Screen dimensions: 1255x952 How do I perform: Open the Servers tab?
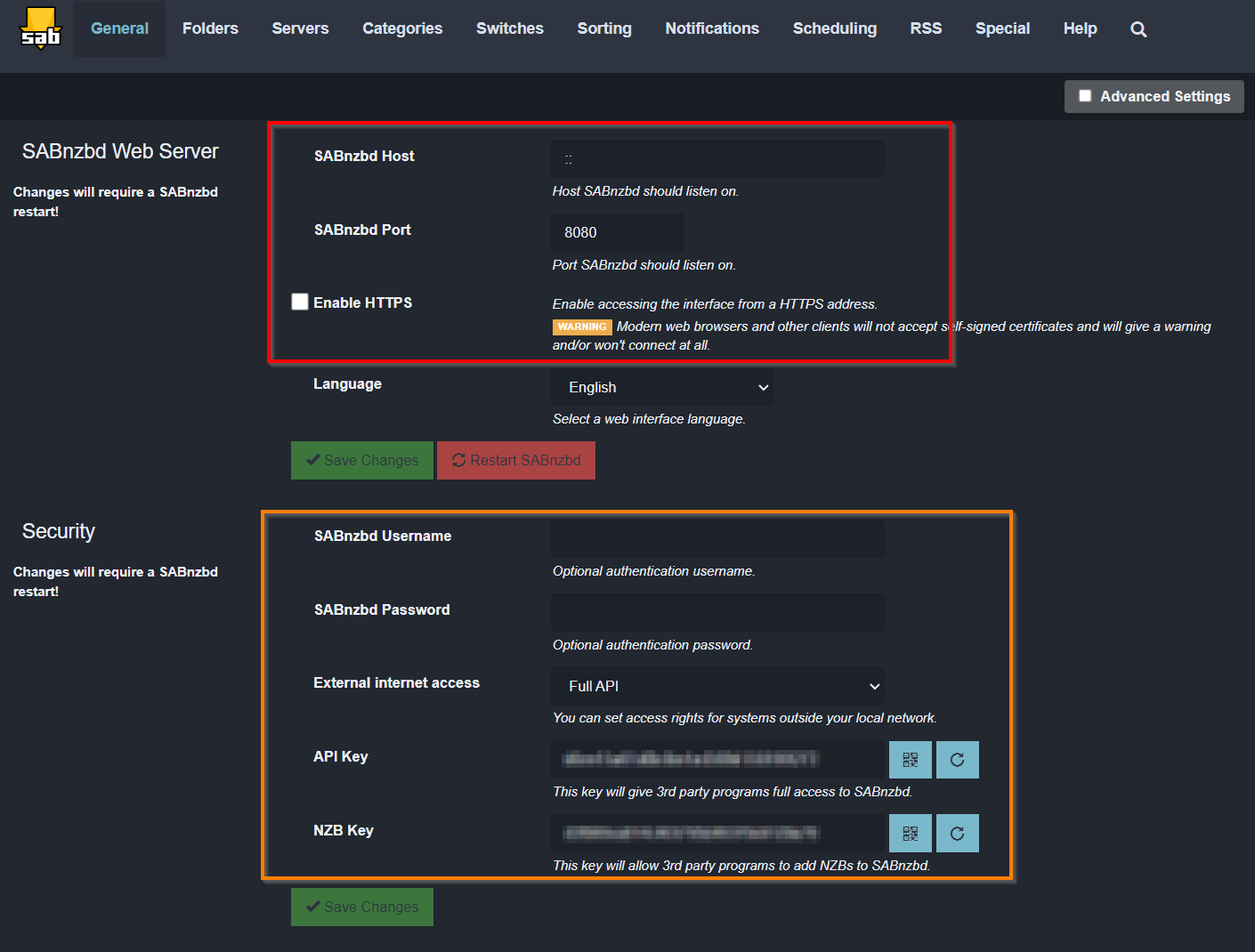click(300, 28)
